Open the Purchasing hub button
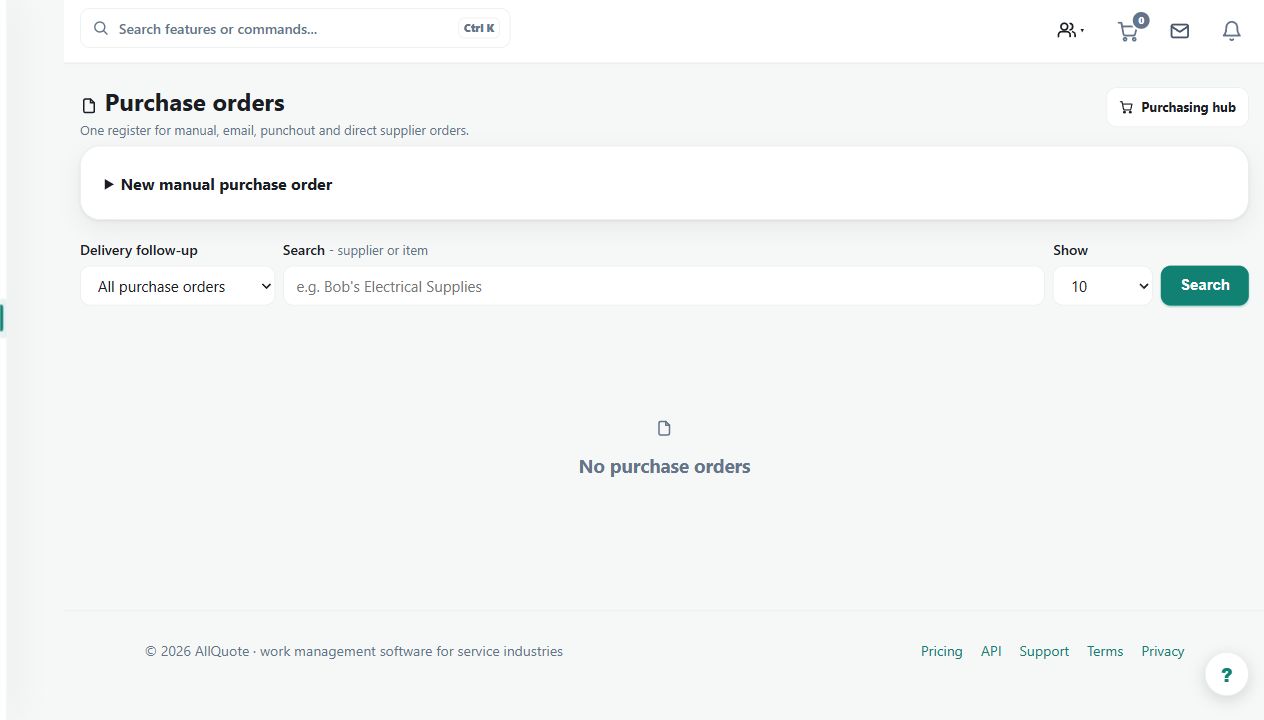This screenshot has width=1264, height=720. pos(1177,107)
